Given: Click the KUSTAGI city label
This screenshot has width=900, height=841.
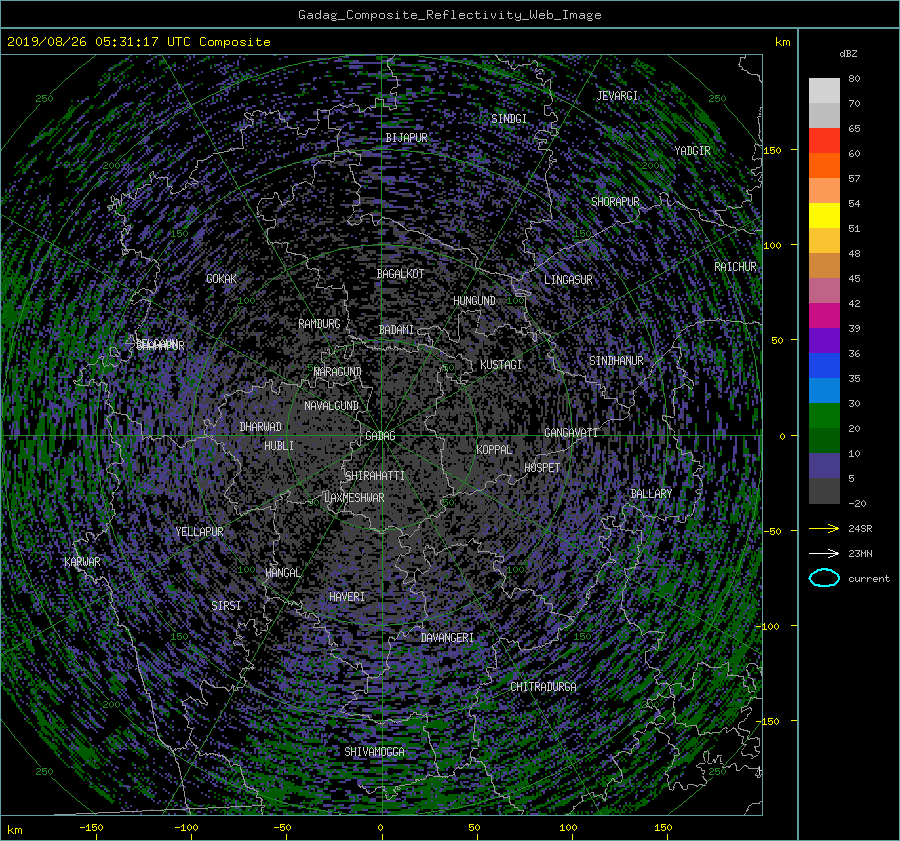Looking at the screenshot, I should pos(501,365).
